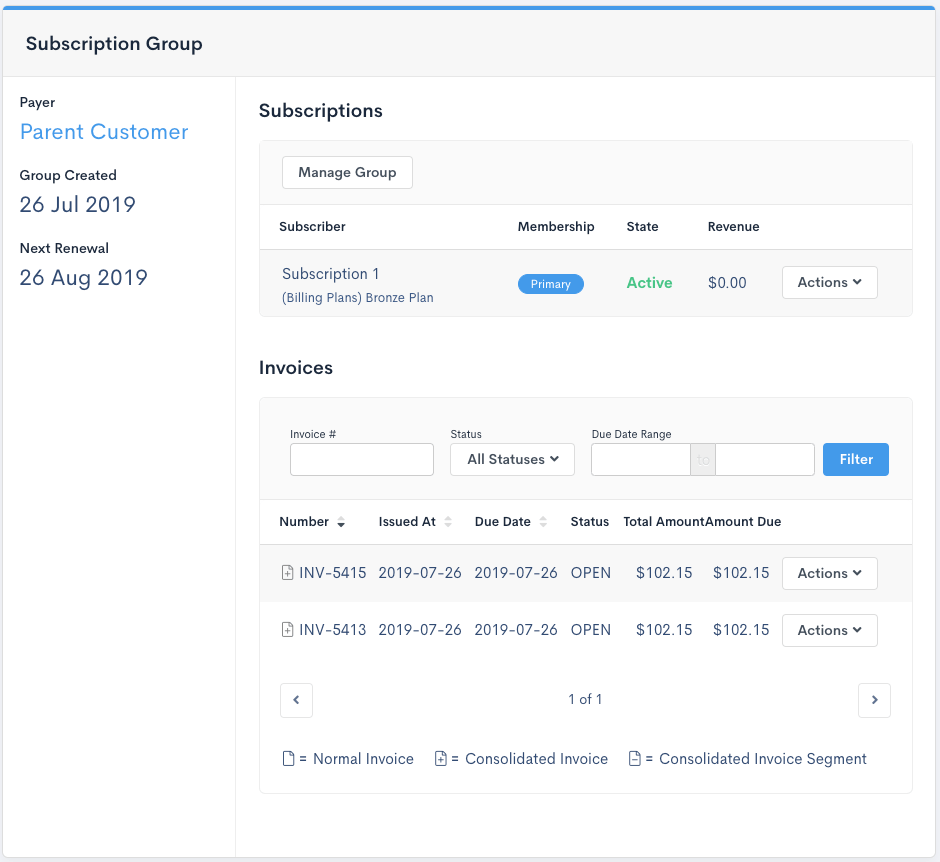Select the due date range end field
This screenshot has width=940, height=862.
[x=764, y=459]
